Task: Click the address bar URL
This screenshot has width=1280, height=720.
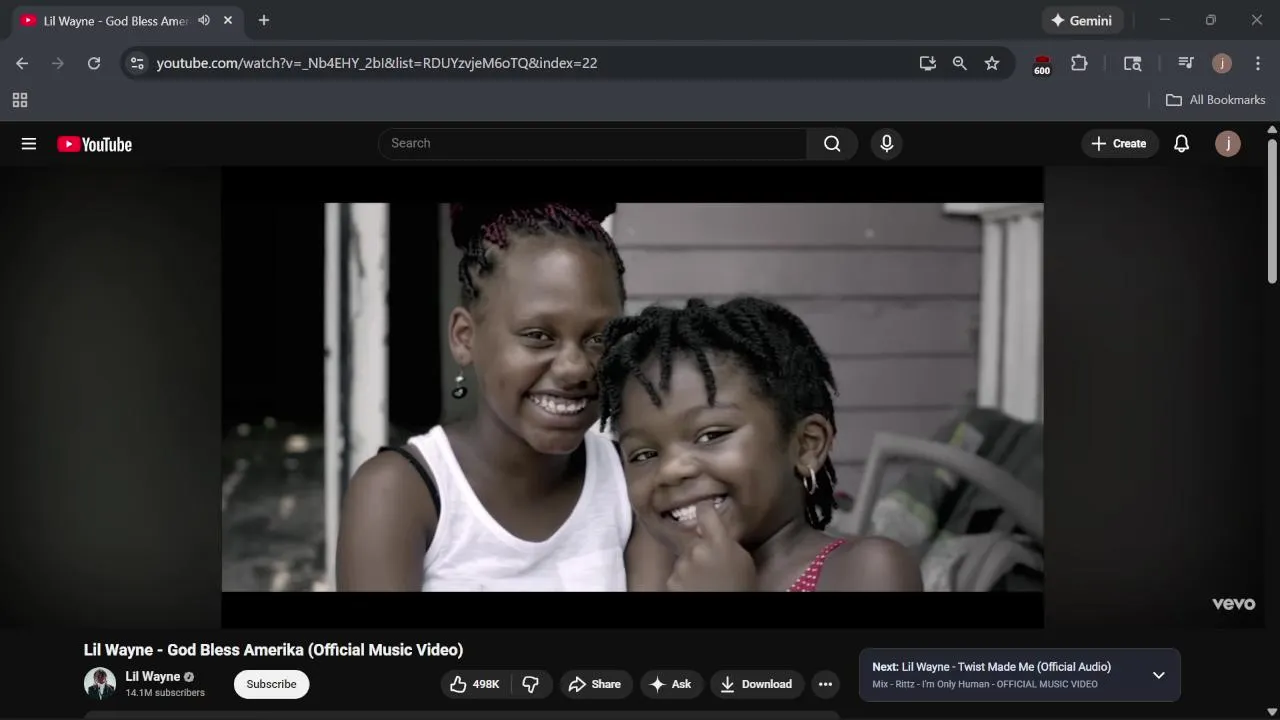Action: click(x=377, y=63)
